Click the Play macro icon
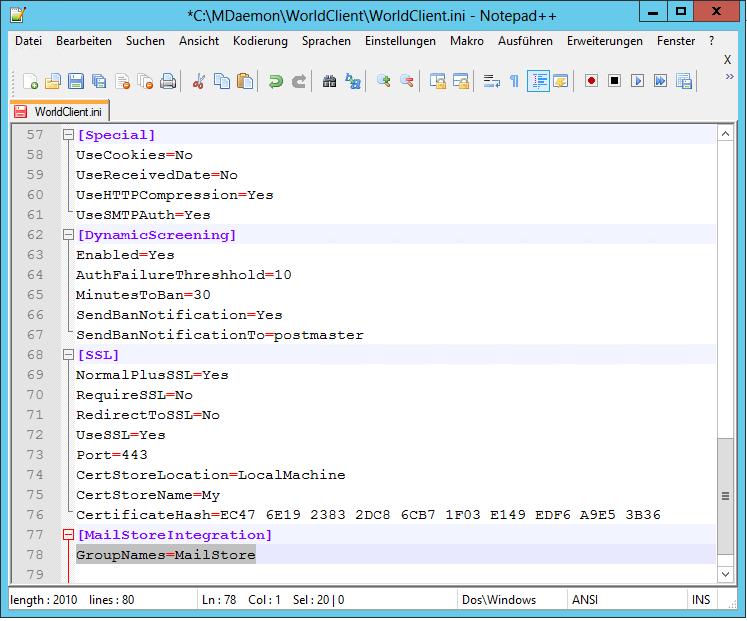The width and height of the screenshot is (747, 621). pos(638,81)
